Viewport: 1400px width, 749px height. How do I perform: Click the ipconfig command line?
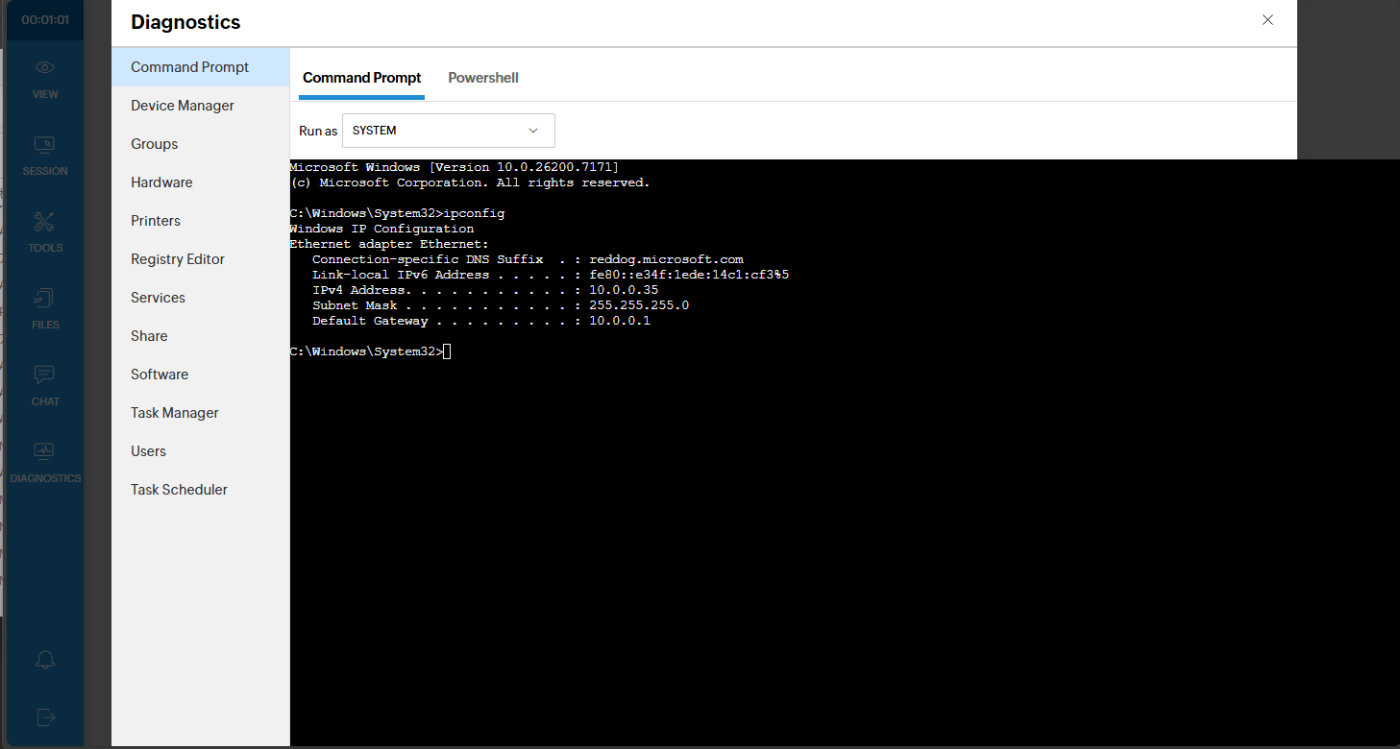coord(397,214)
